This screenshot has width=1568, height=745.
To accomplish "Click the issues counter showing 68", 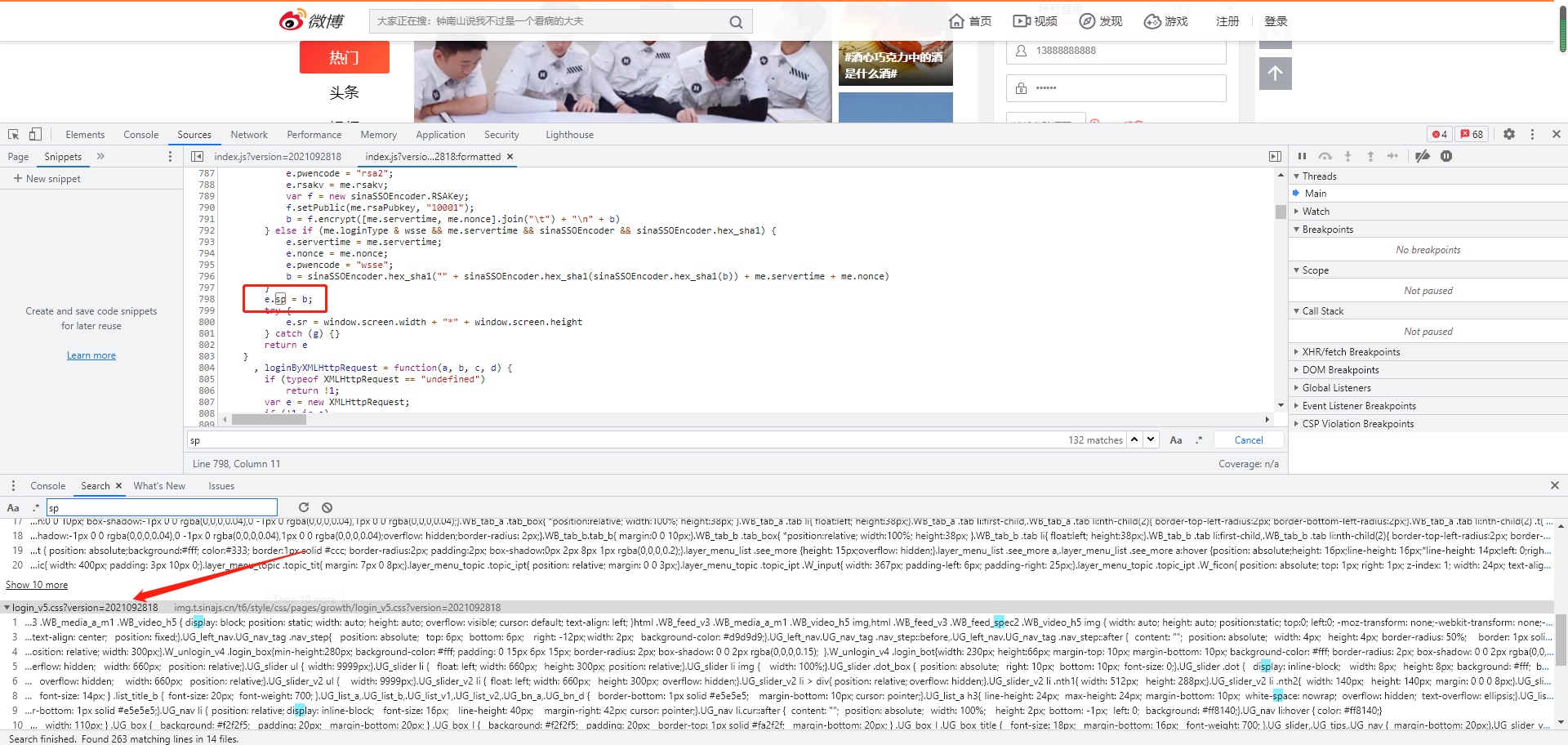I will tap(1472, 134).
